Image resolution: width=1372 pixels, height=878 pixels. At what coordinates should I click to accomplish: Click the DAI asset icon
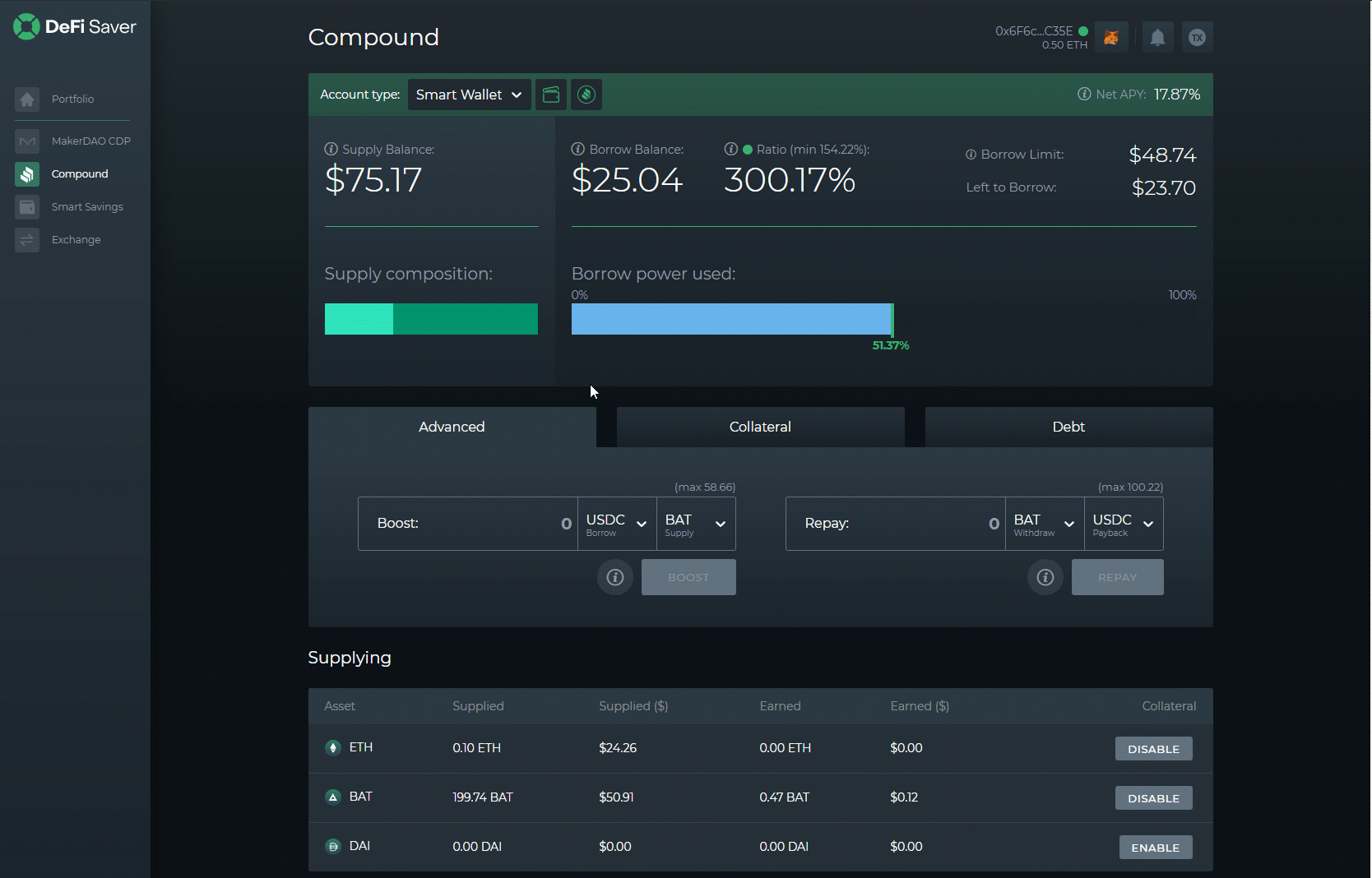[x=333, y=846]
